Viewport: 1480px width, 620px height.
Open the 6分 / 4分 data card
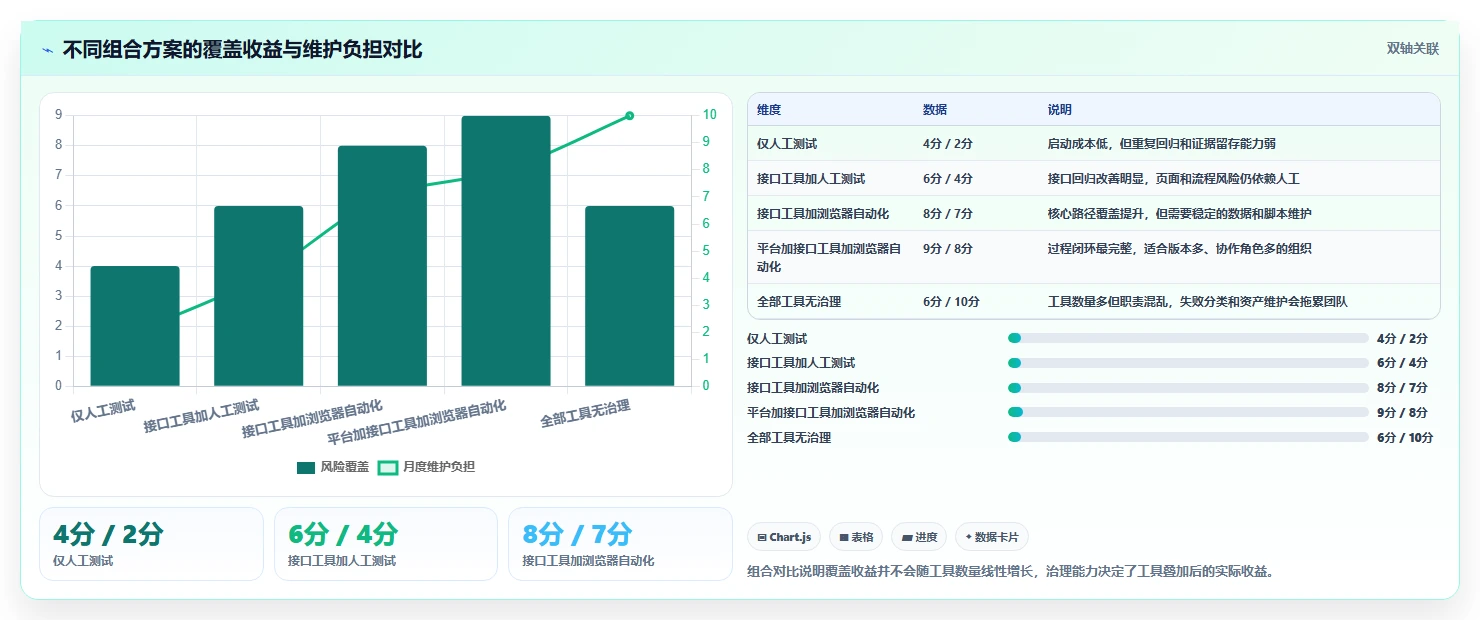(x=386, y=544)
